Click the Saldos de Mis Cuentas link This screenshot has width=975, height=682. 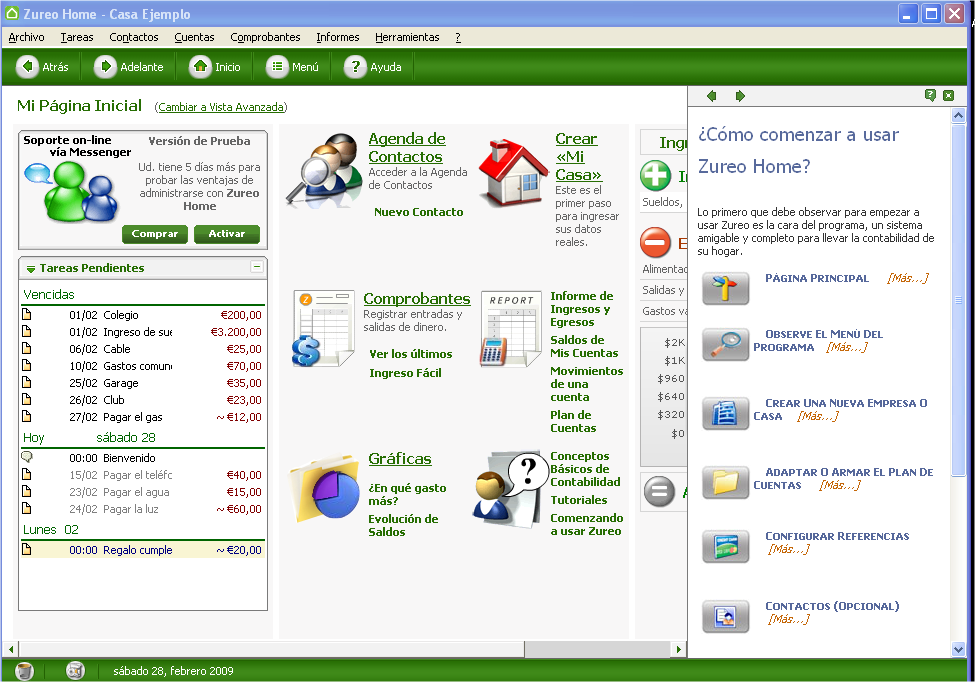click(x=584, y=346)
